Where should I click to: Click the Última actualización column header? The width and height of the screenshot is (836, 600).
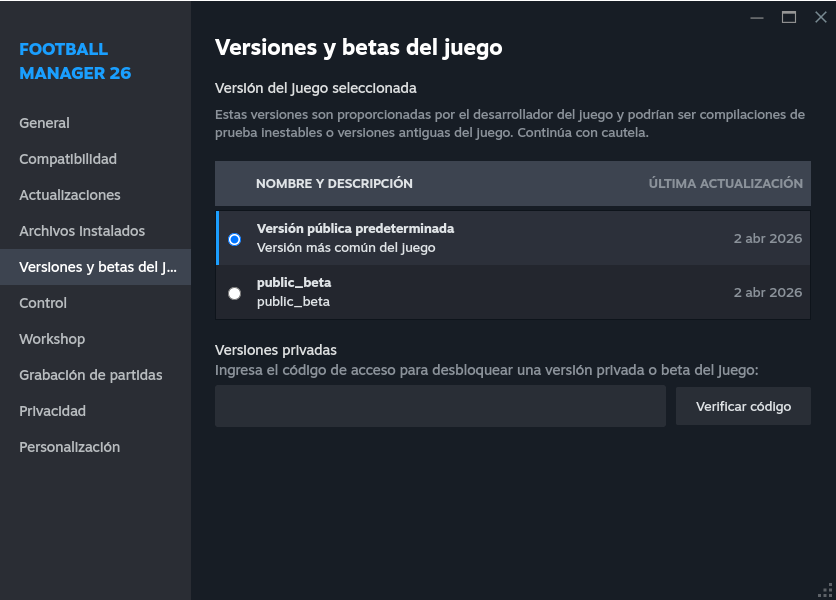click(x=726, y=183)
